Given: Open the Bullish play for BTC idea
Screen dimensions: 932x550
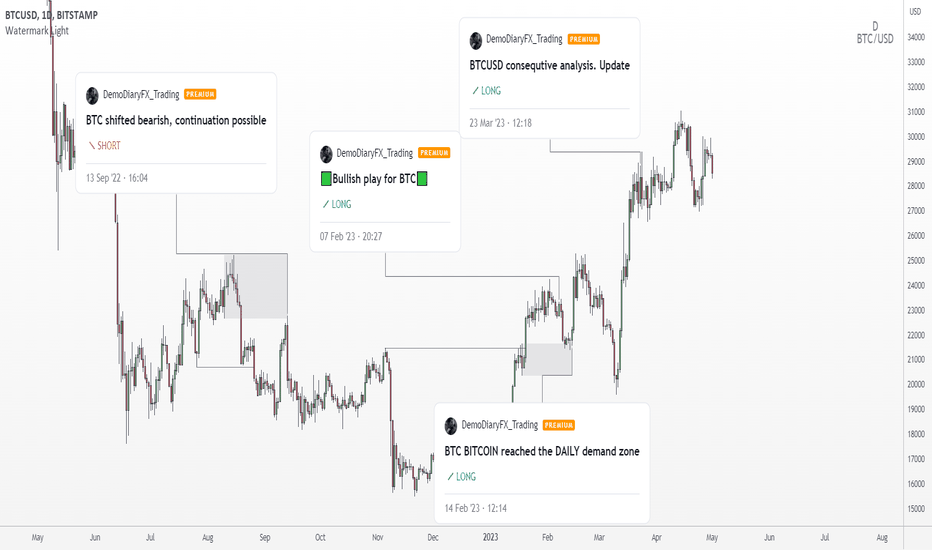Looking at the screenshot, I should (x=374, y=178).
